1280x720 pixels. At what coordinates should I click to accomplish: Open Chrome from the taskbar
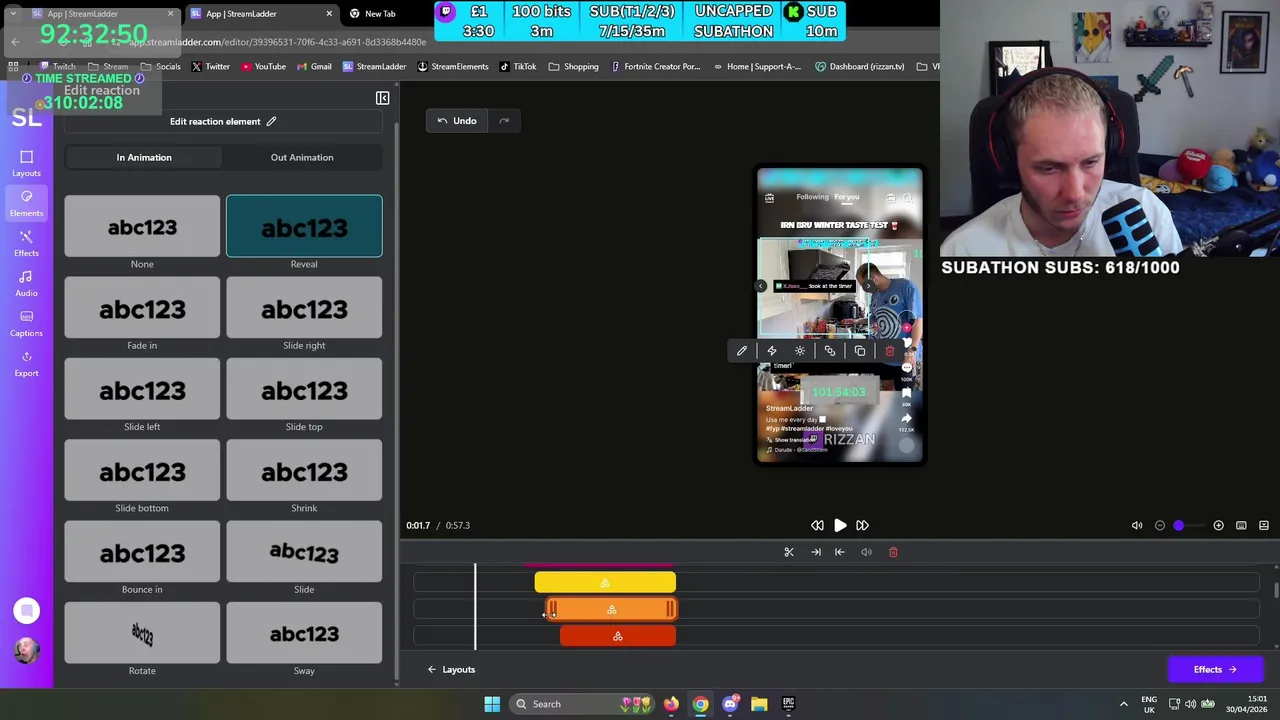tap(700, 704)
